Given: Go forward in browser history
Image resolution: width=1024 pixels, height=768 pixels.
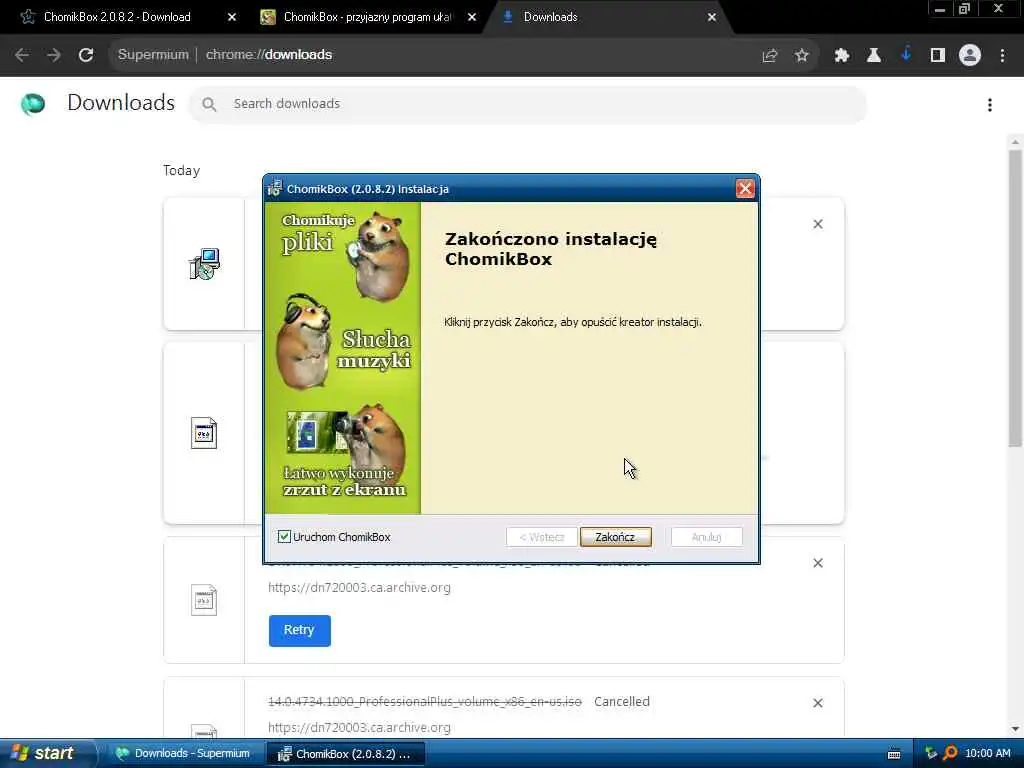Looking at the screenshot, I should point(54,55).
